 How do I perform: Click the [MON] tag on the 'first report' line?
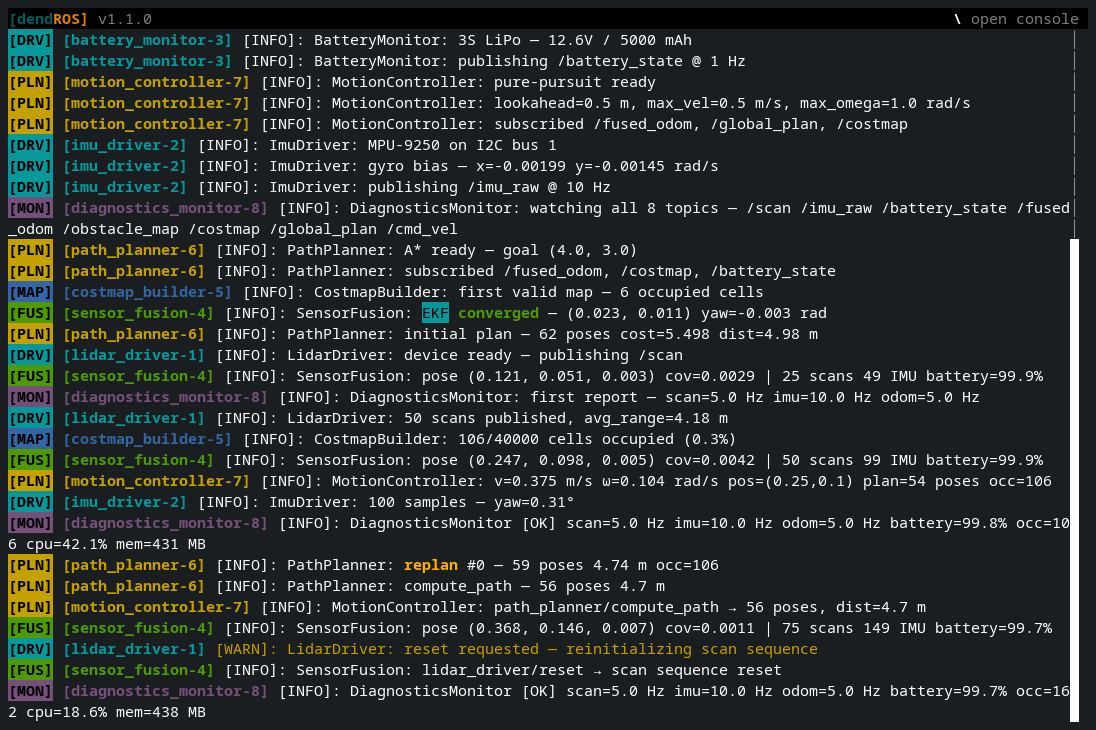coord(31,396)
